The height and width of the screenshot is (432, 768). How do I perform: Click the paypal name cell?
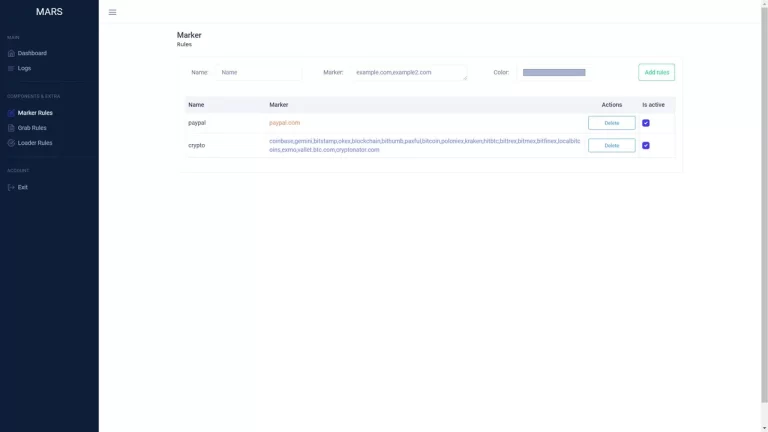pos(197,123)
